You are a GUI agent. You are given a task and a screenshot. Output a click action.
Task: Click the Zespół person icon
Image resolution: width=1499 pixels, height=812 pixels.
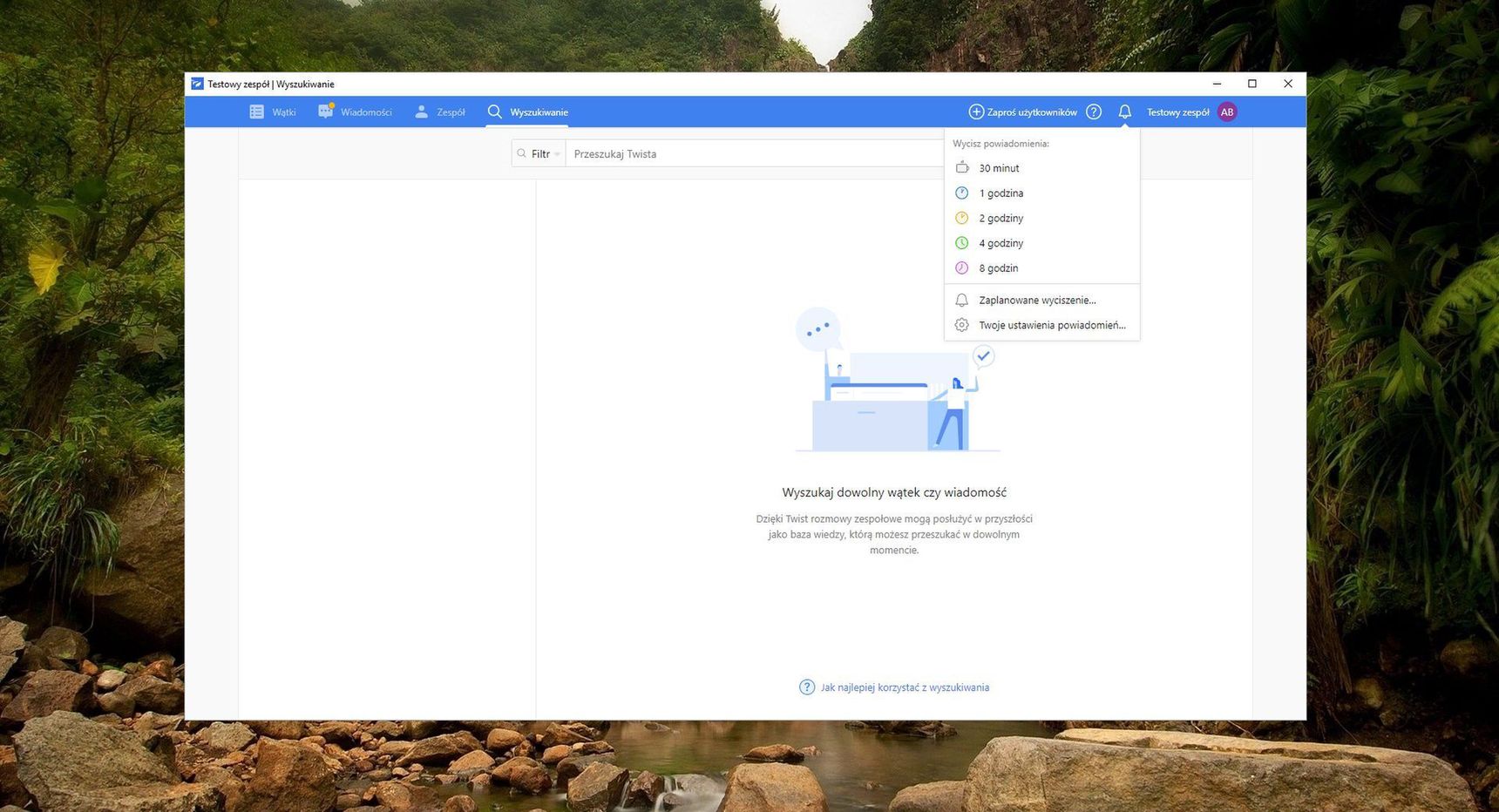point(421,112)
